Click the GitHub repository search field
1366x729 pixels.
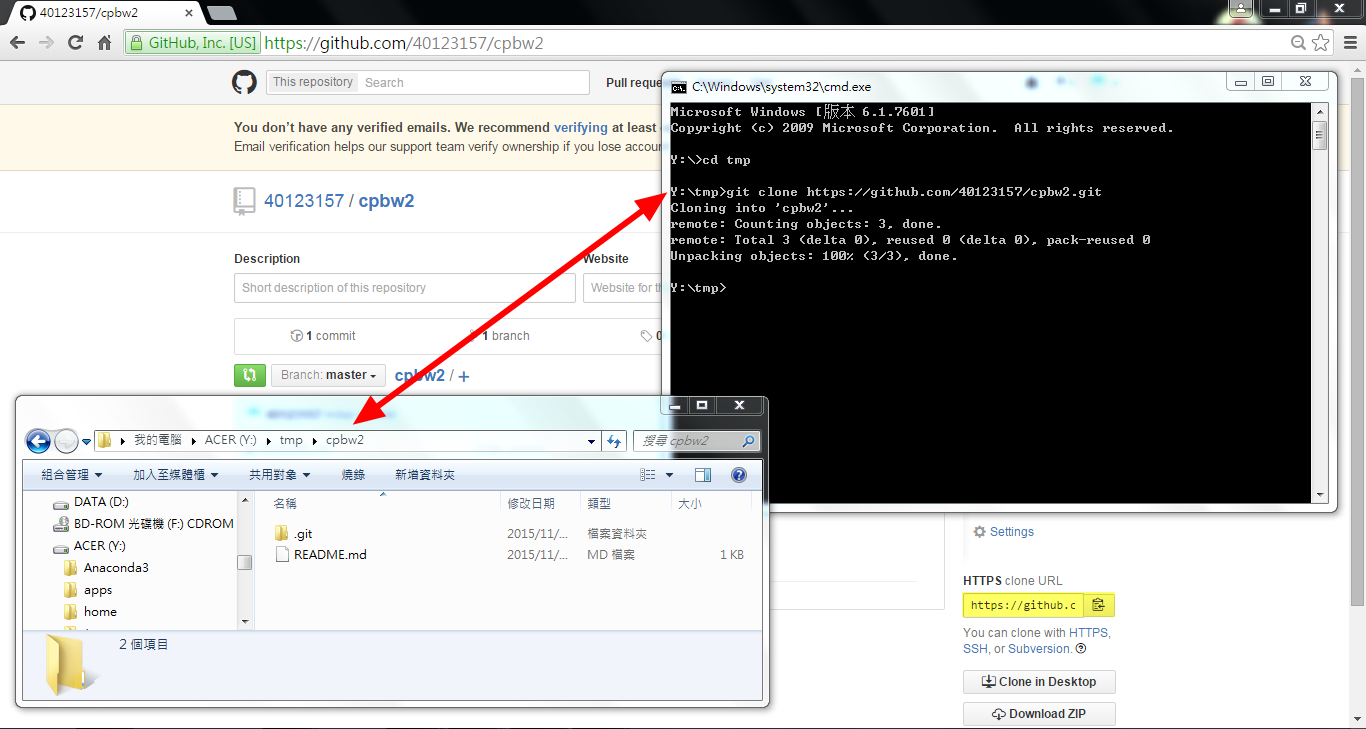473,83
